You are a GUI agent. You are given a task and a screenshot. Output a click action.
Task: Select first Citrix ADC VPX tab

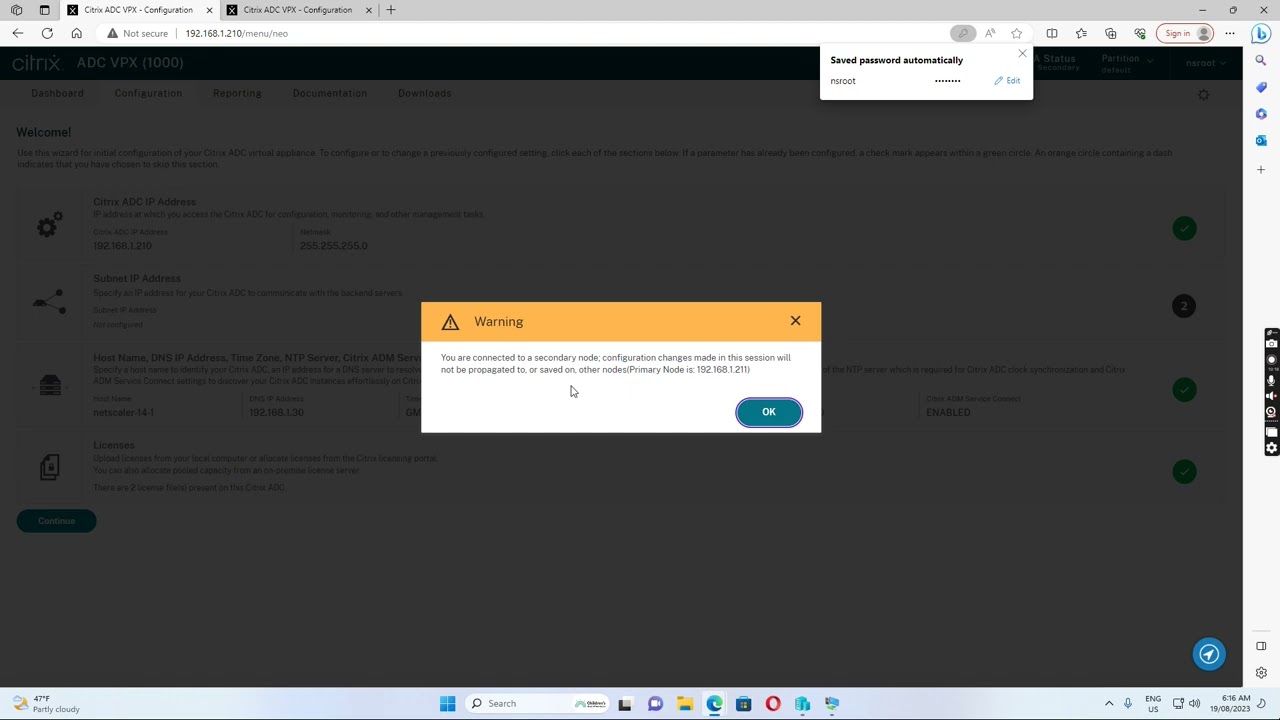pos(138,10)
